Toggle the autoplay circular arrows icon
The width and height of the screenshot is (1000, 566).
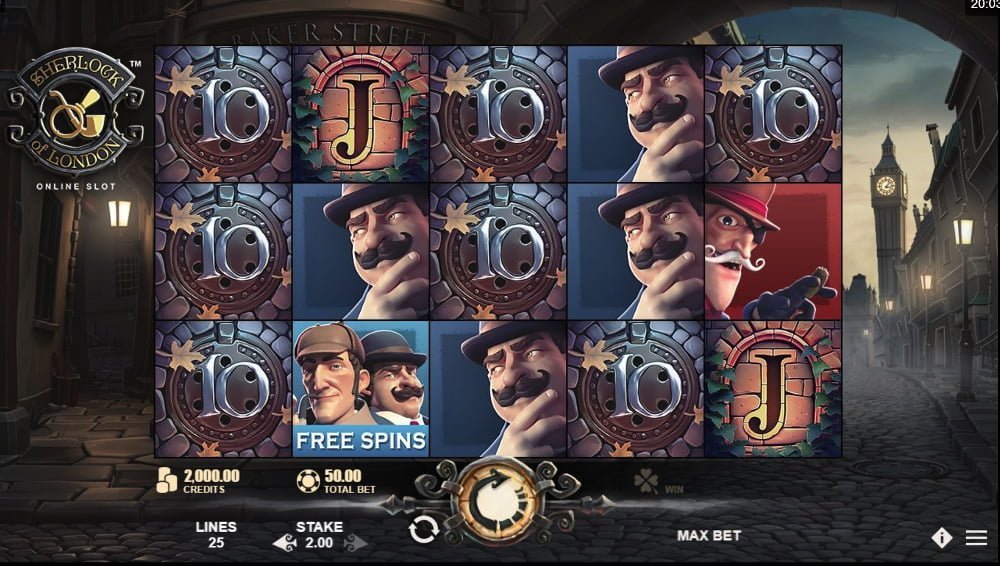point(423,530)
